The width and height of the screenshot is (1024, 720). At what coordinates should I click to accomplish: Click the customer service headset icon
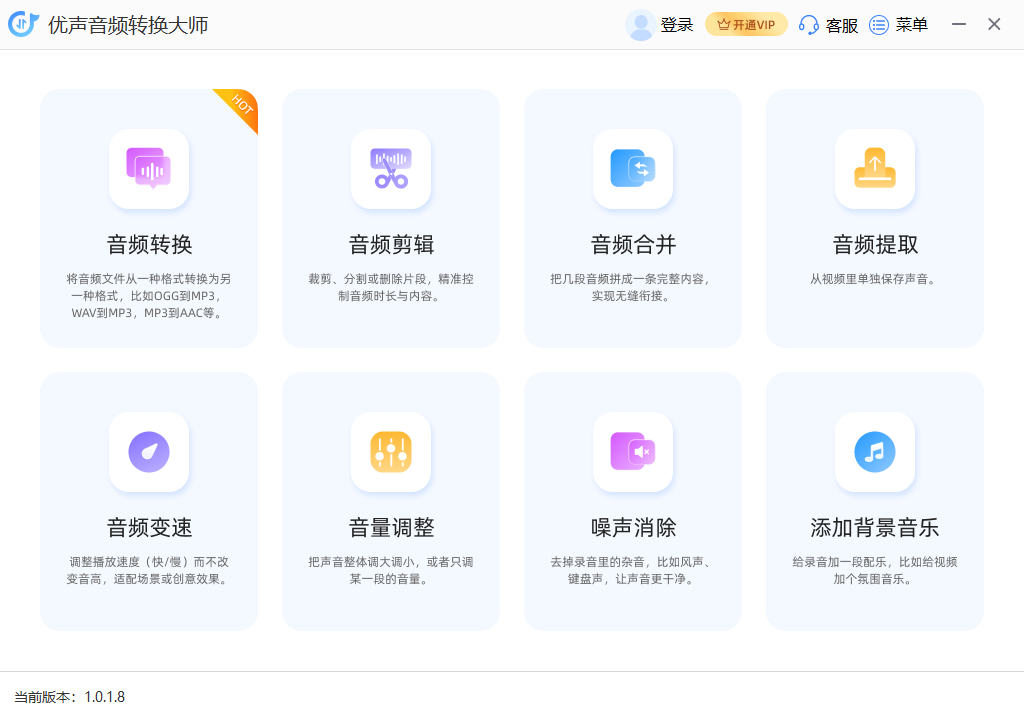(809, 25)
